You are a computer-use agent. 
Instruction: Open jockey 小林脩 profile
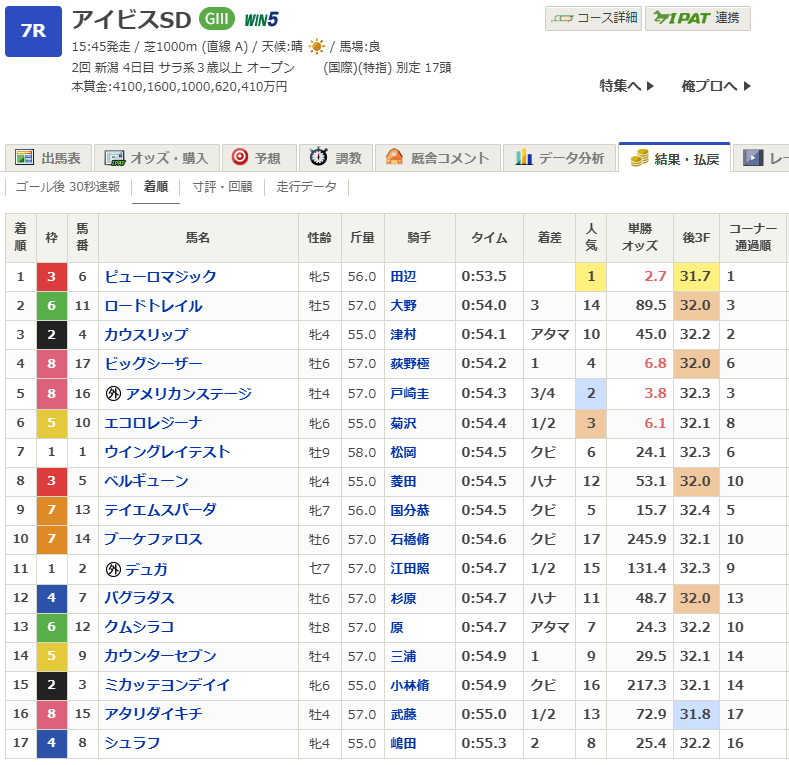click(410, 685)
